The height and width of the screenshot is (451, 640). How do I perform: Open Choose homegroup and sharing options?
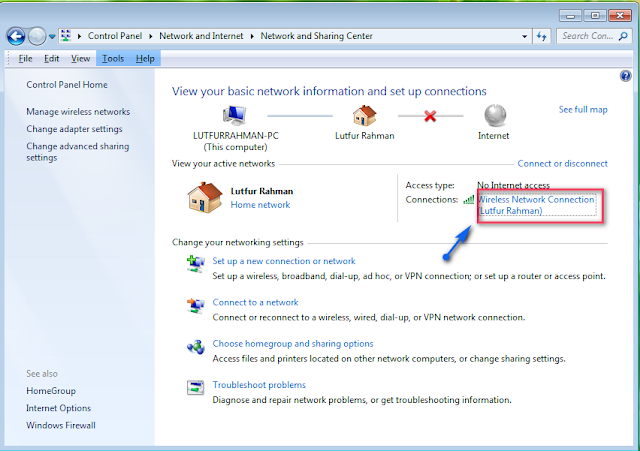[293, 344]
